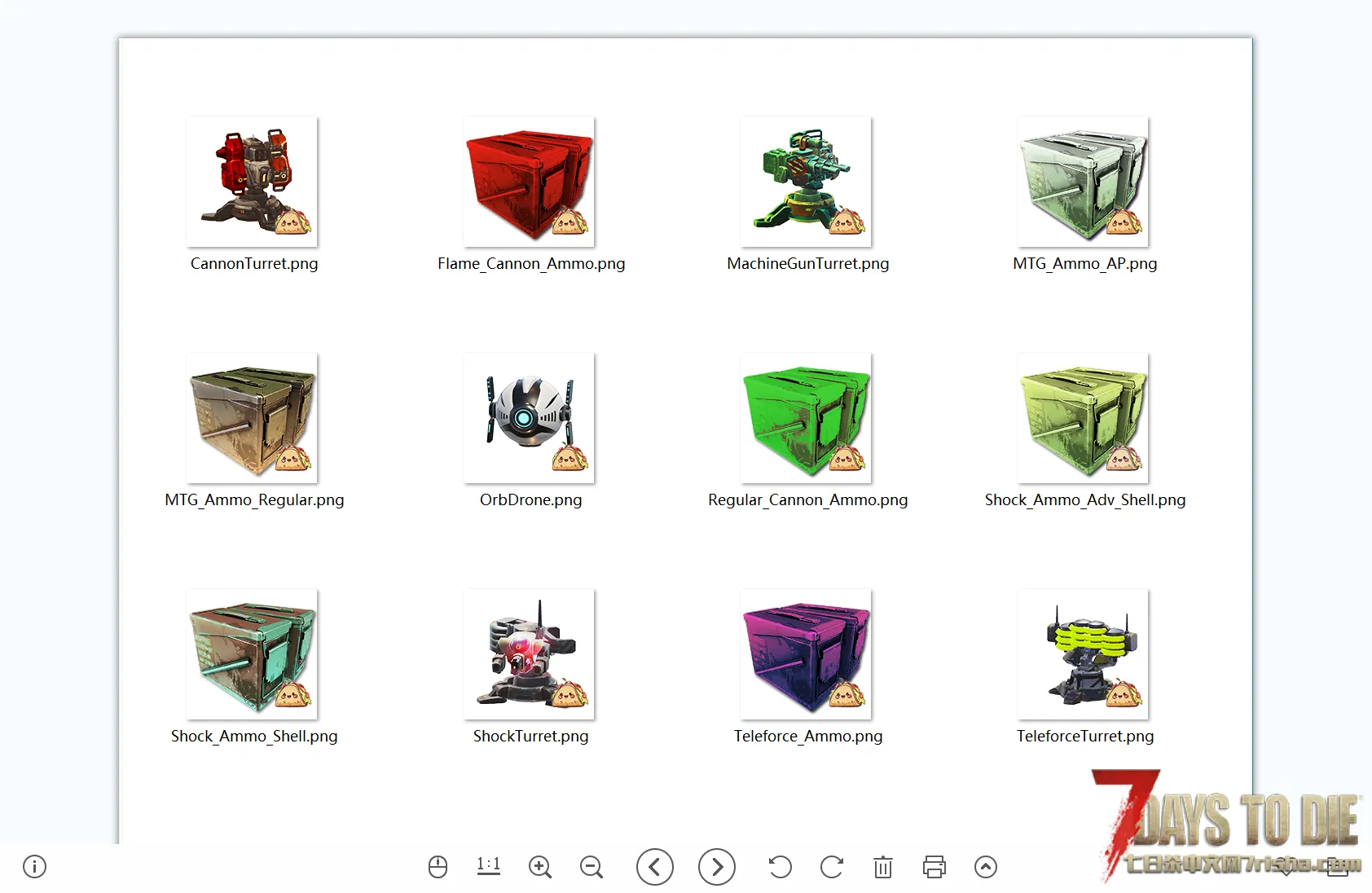Select the green Regular_Cannon_Ammo box thumbnail
This screenshot has height=893, width=1372.
pyautogui.click(x=807, y=418)
